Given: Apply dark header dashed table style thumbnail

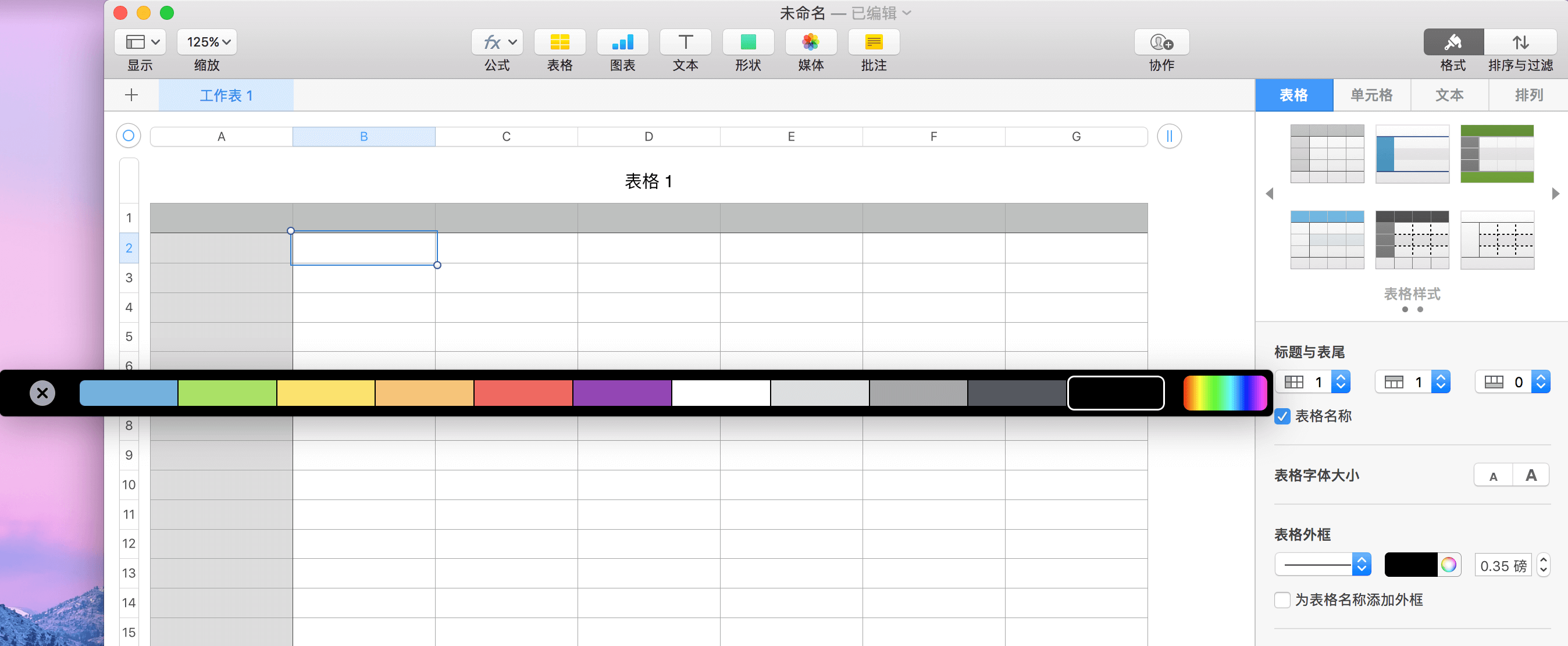Looking at the screenshot, I should [1412, 240].
